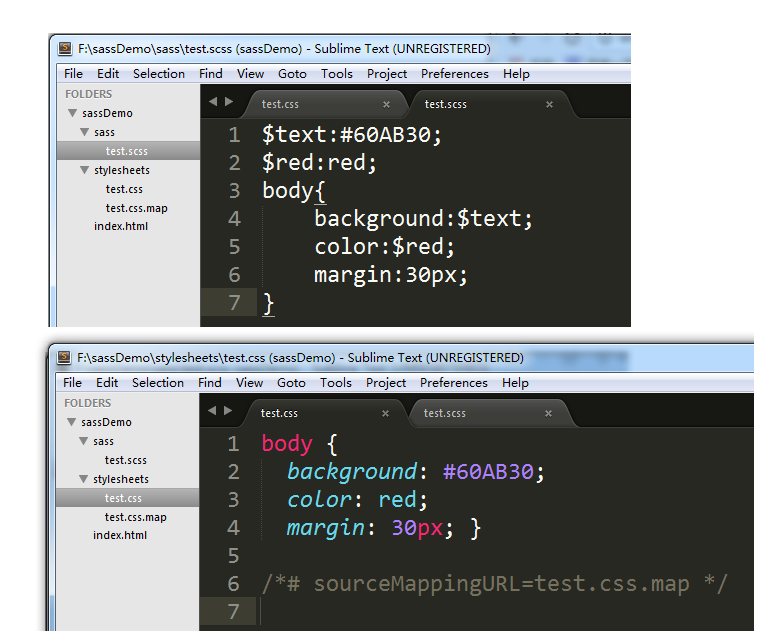Image resolution: width=783 pixels, height=642 pixels.
Task: Open View menu in bottom window
Action: coord(249,383)
